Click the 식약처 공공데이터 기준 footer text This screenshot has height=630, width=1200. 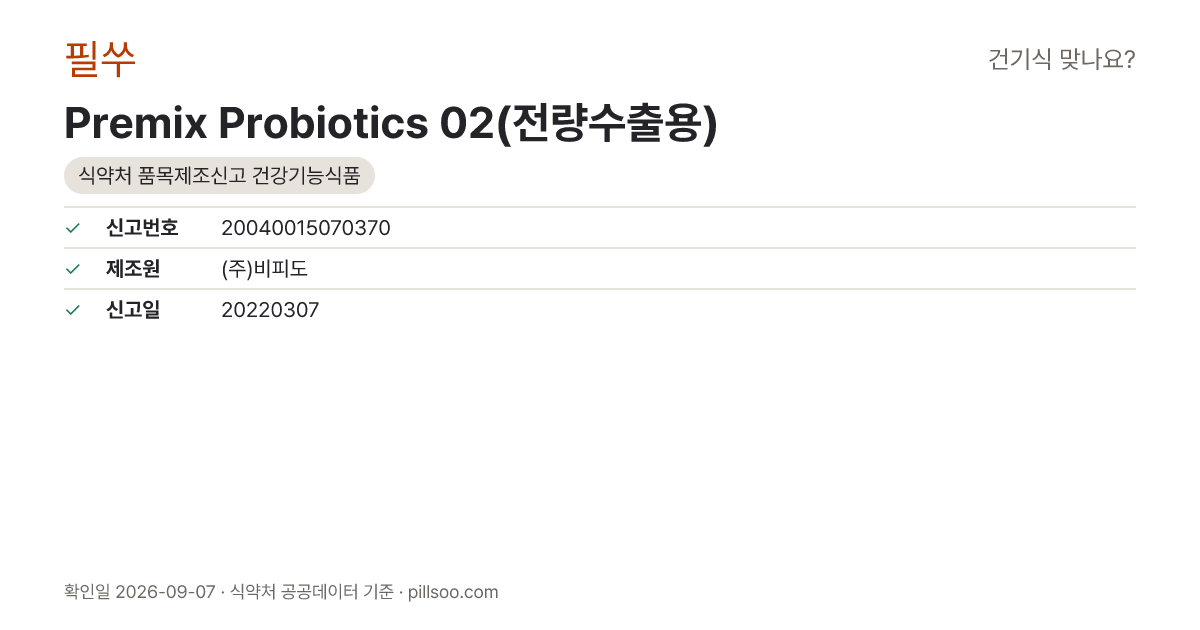[x=312, y=592]
